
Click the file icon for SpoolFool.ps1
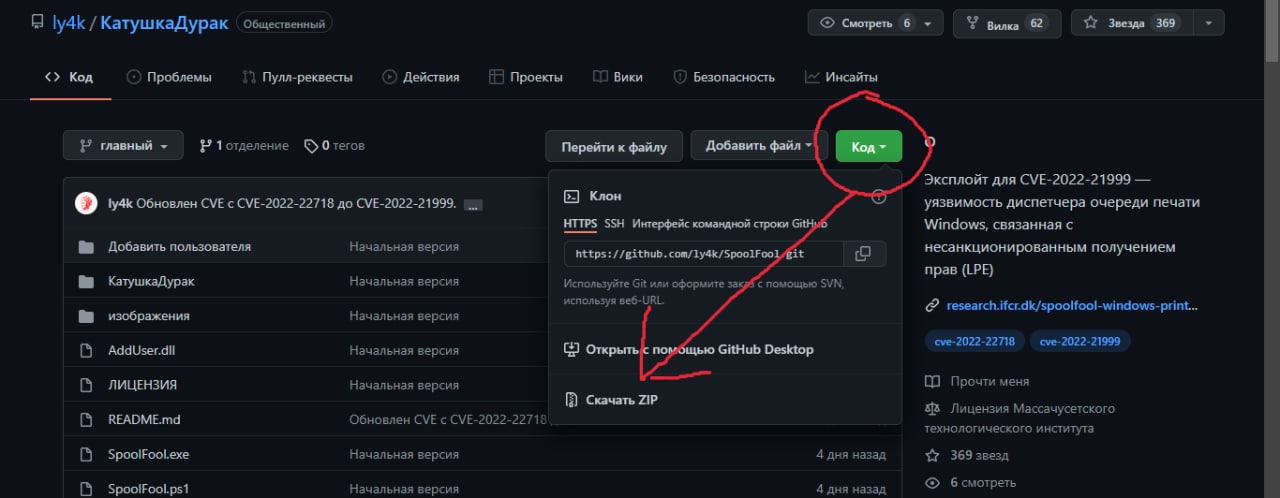86,489
